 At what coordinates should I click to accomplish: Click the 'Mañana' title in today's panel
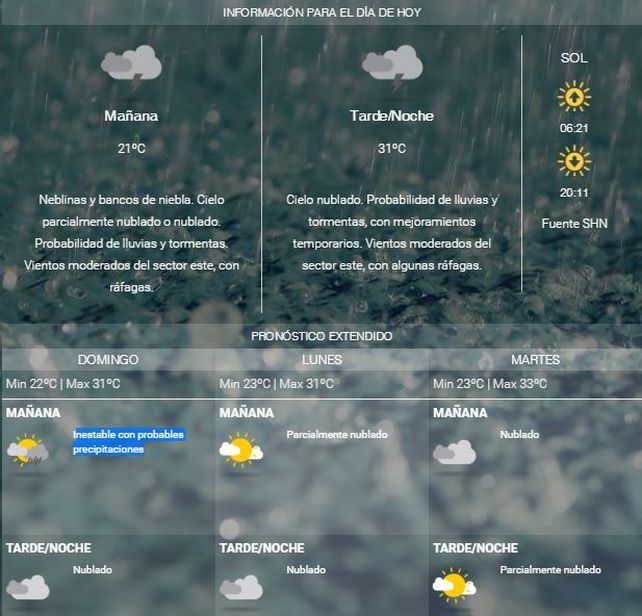tap(131, 116)
